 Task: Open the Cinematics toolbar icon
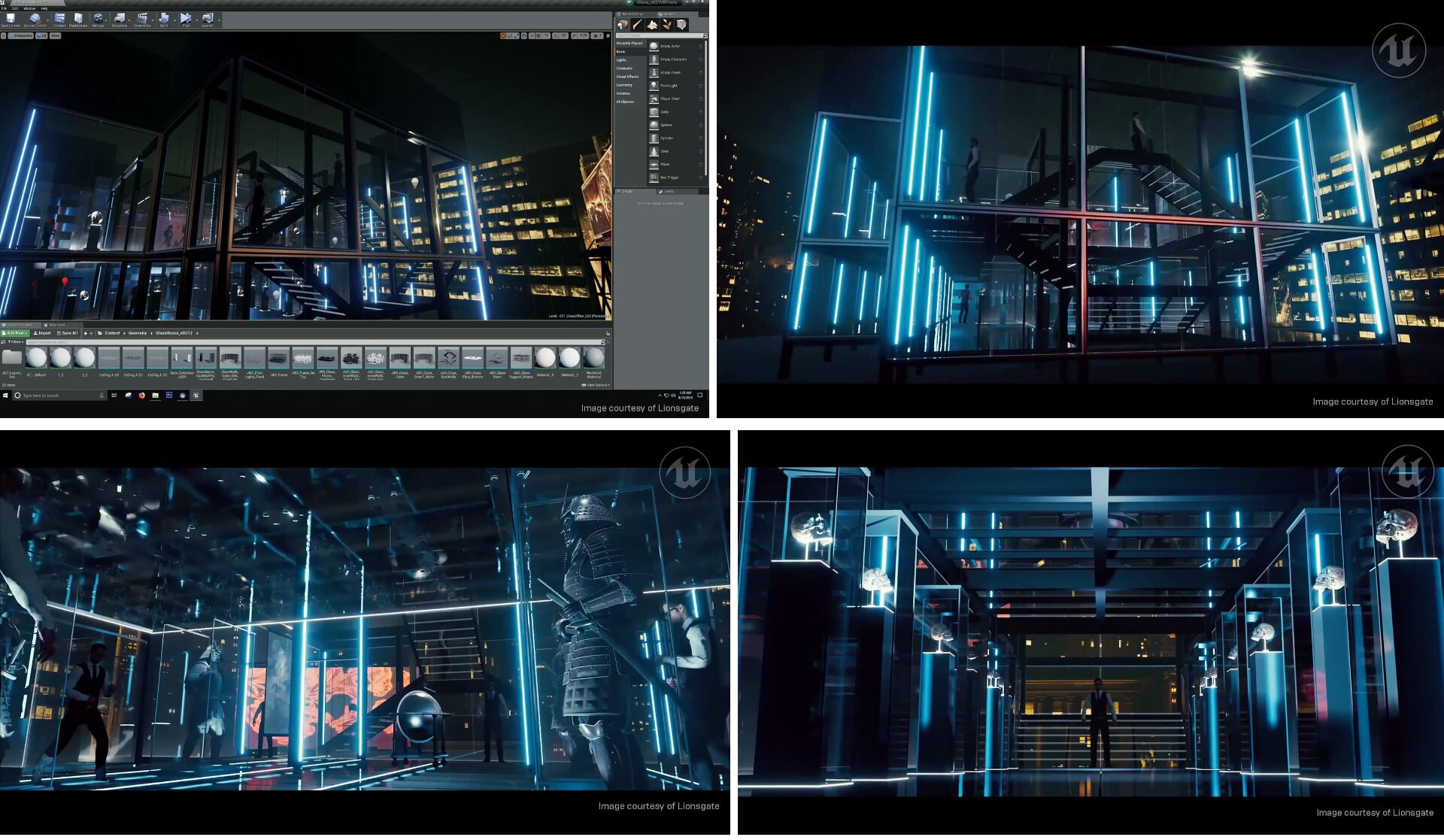142,19
